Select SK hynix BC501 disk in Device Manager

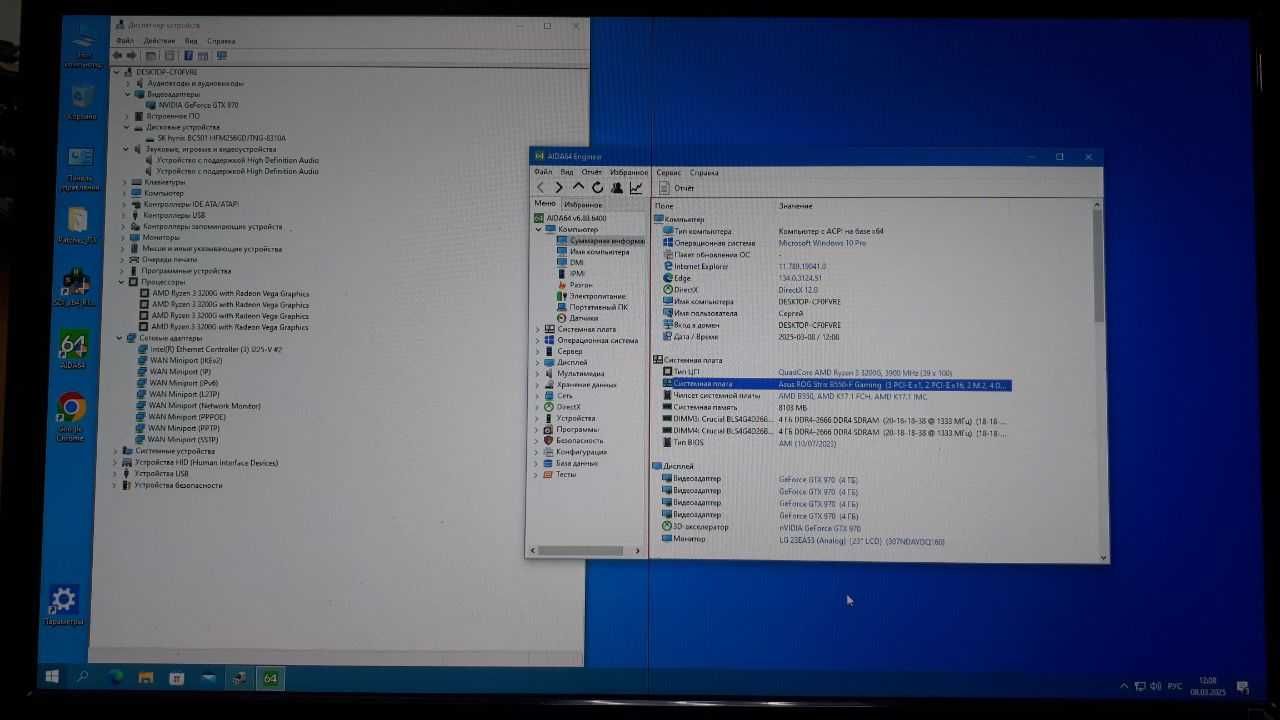tap(221, 138)
